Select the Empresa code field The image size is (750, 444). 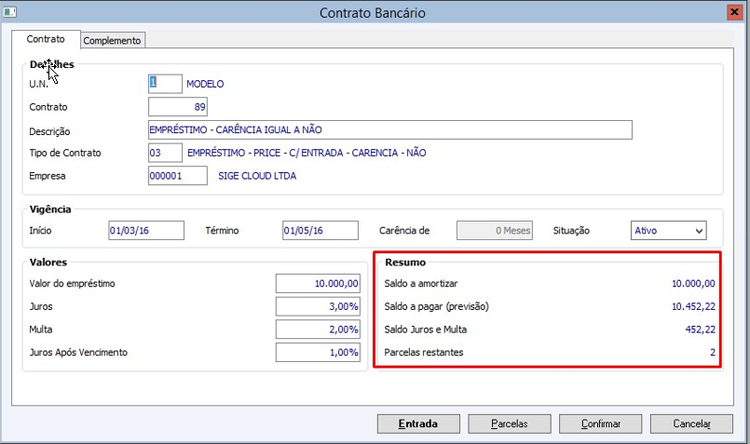tap(178, 176)
